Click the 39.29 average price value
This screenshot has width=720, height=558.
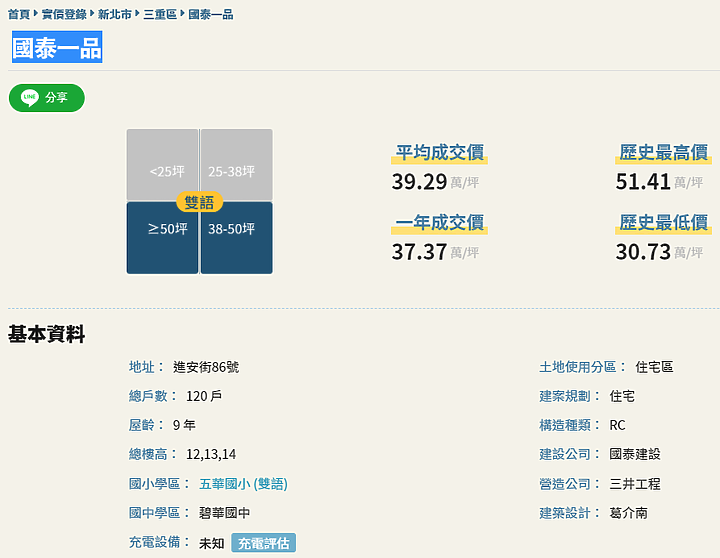pos(419,181)
